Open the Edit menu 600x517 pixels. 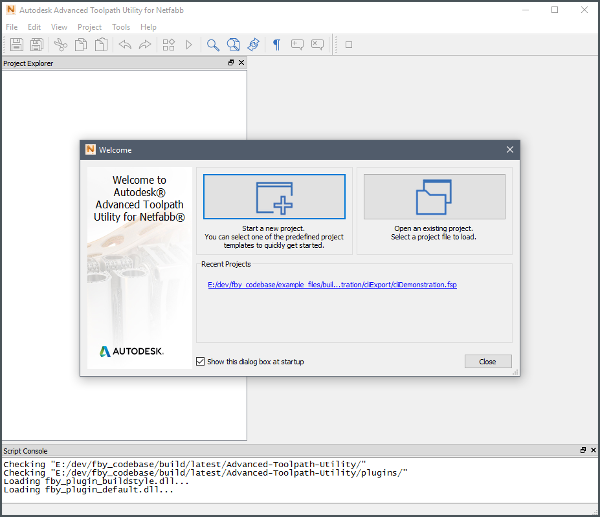[x=34, y=27]
